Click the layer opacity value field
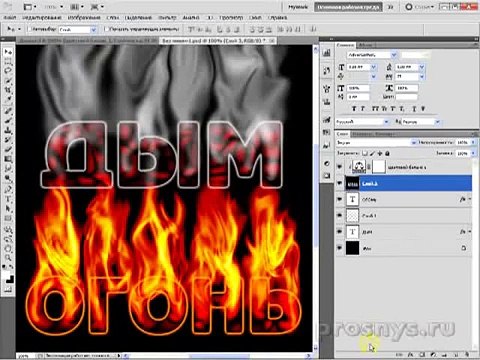 [462, 142]
